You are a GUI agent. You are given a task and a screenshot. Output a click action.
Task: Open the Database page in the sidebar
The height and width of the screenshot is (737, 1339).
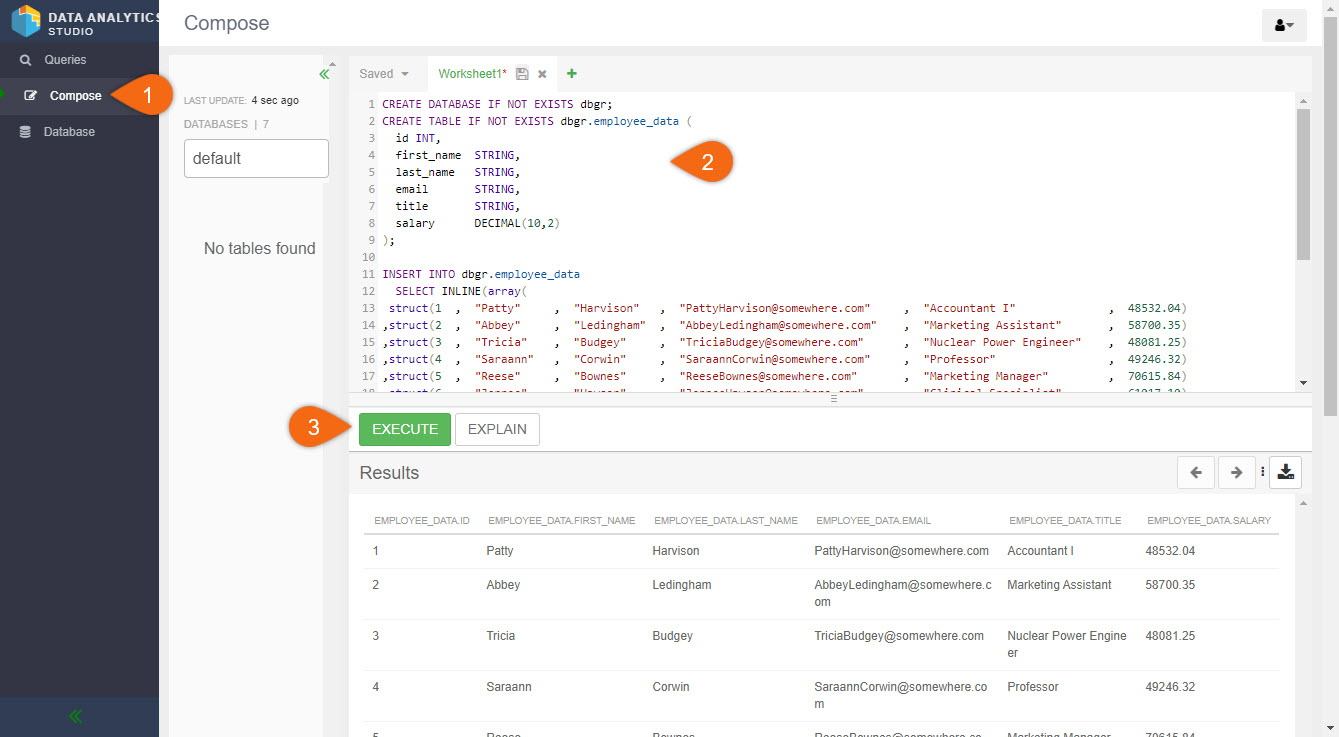pyautogui.click(x=69, y=132)
